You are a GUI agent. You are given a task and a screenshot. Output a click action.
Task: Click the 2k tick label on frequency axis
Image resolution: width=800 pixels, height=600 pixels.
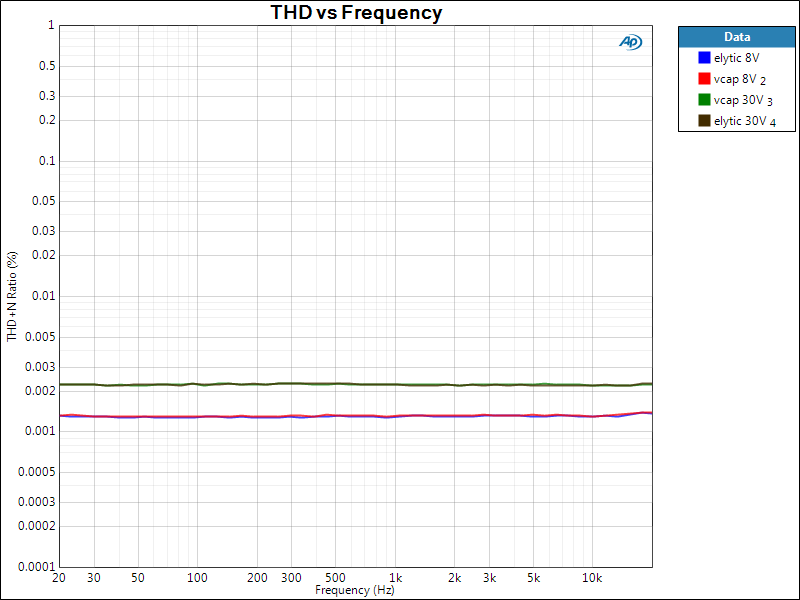coord(455,578)
